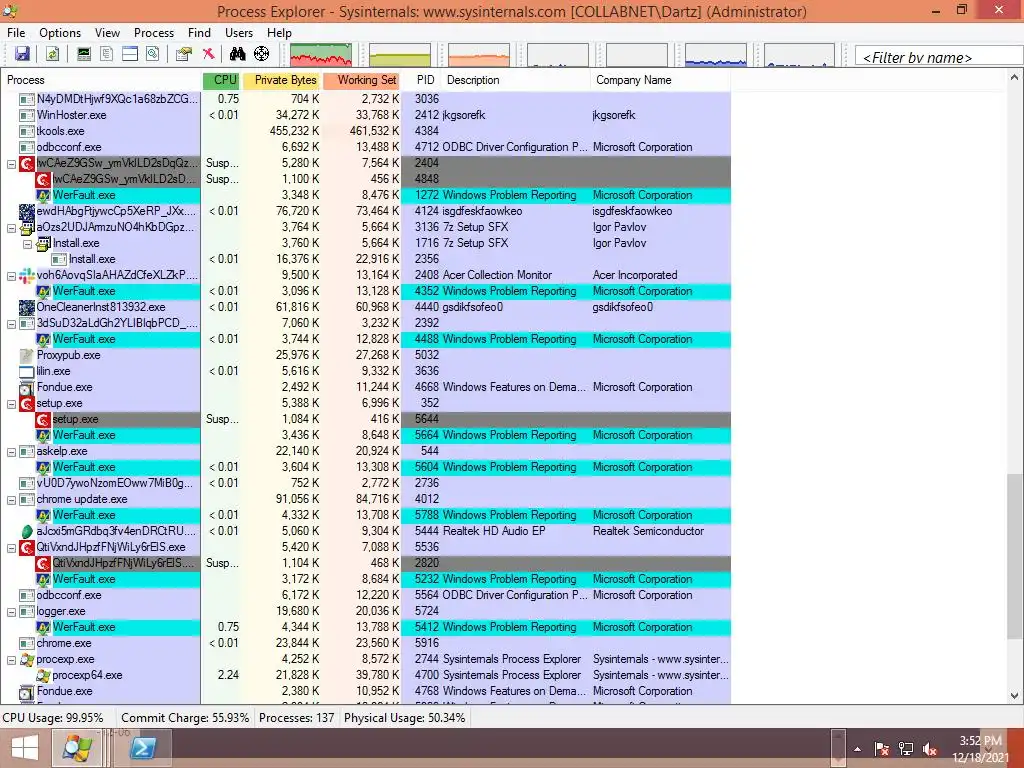Click the crosshair Find Window's Process icon
This screenshot has height=768, width=1024.
click(x=261, y=54)
